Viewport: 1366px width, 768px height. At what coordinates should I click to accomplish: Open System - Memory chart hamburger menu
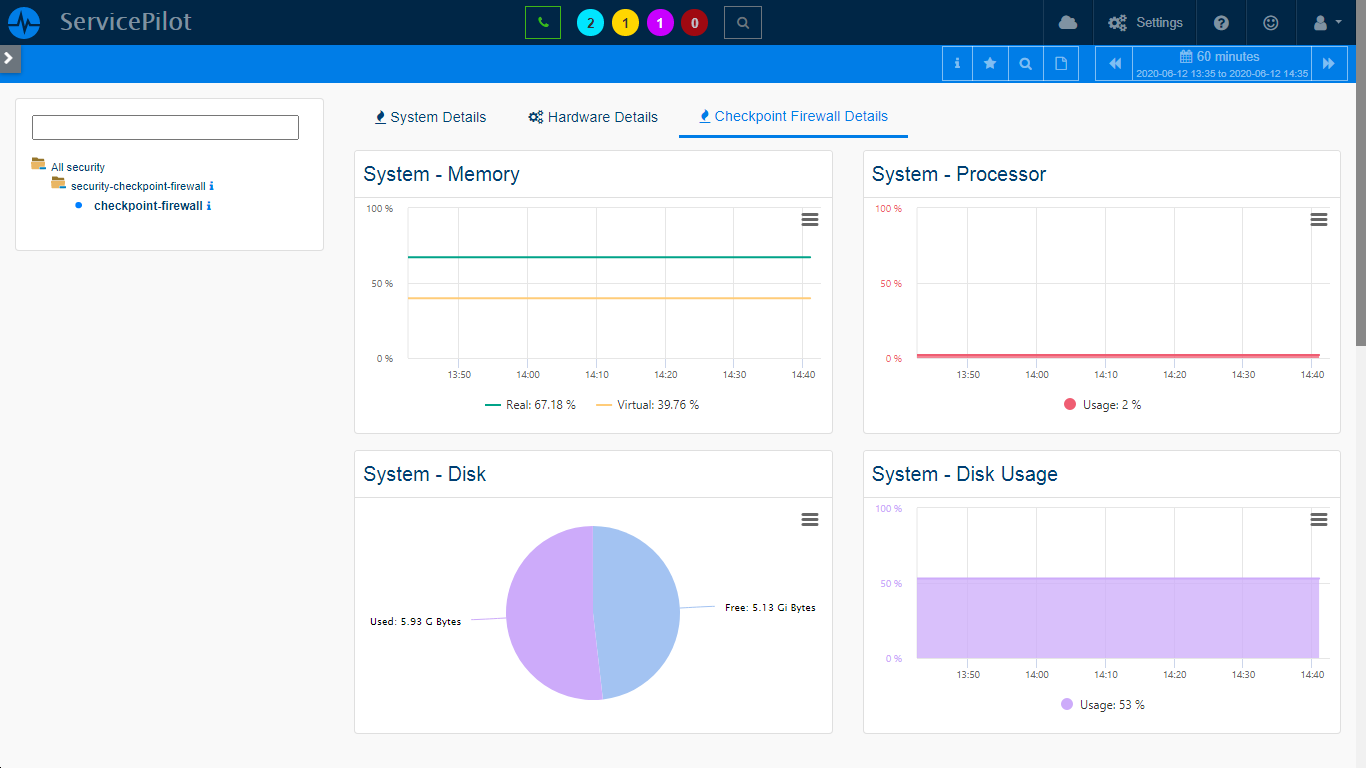tap(810, 220)
